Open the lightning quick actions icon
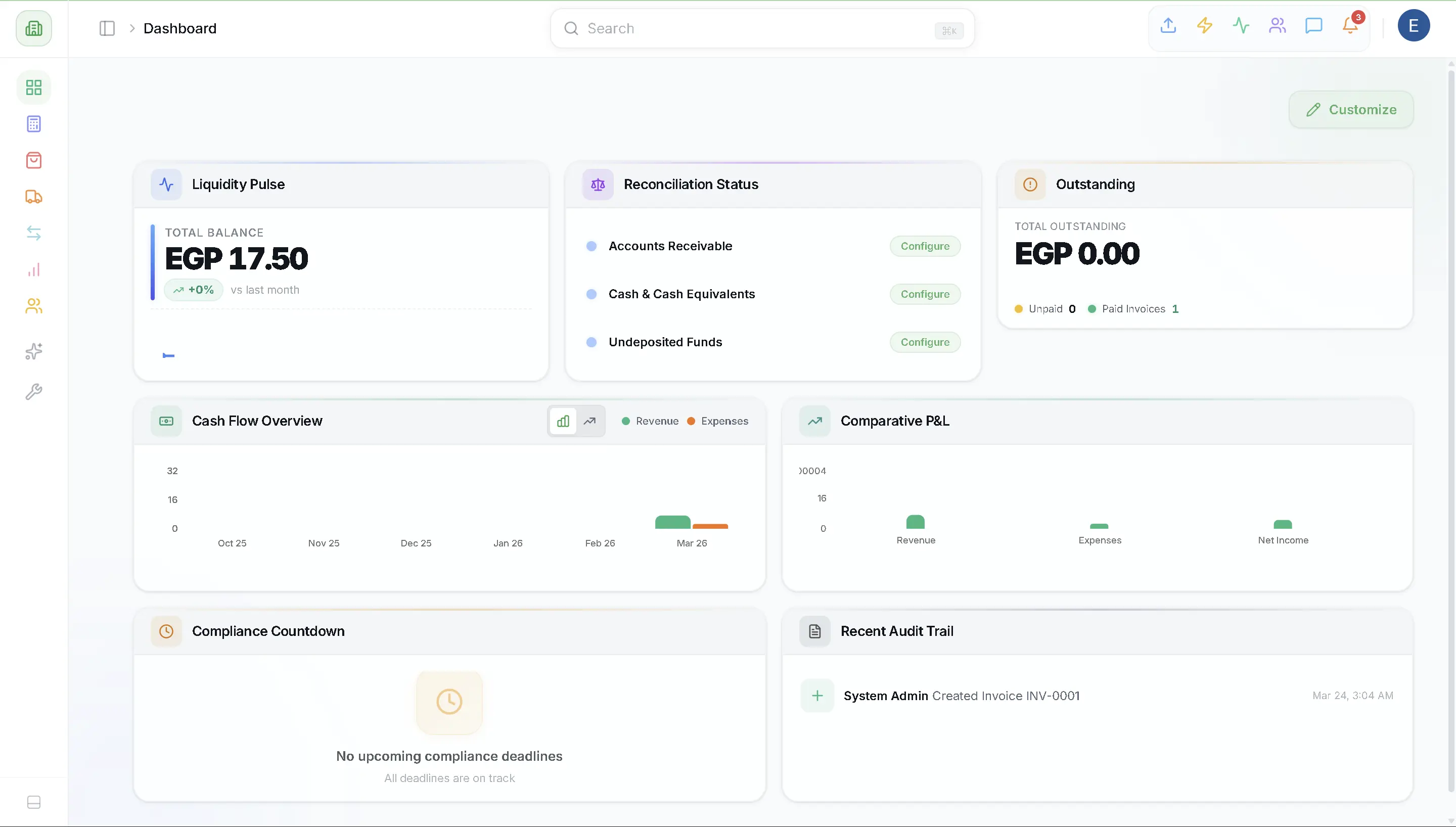 pyautogui.click(x=1204, y=26)
